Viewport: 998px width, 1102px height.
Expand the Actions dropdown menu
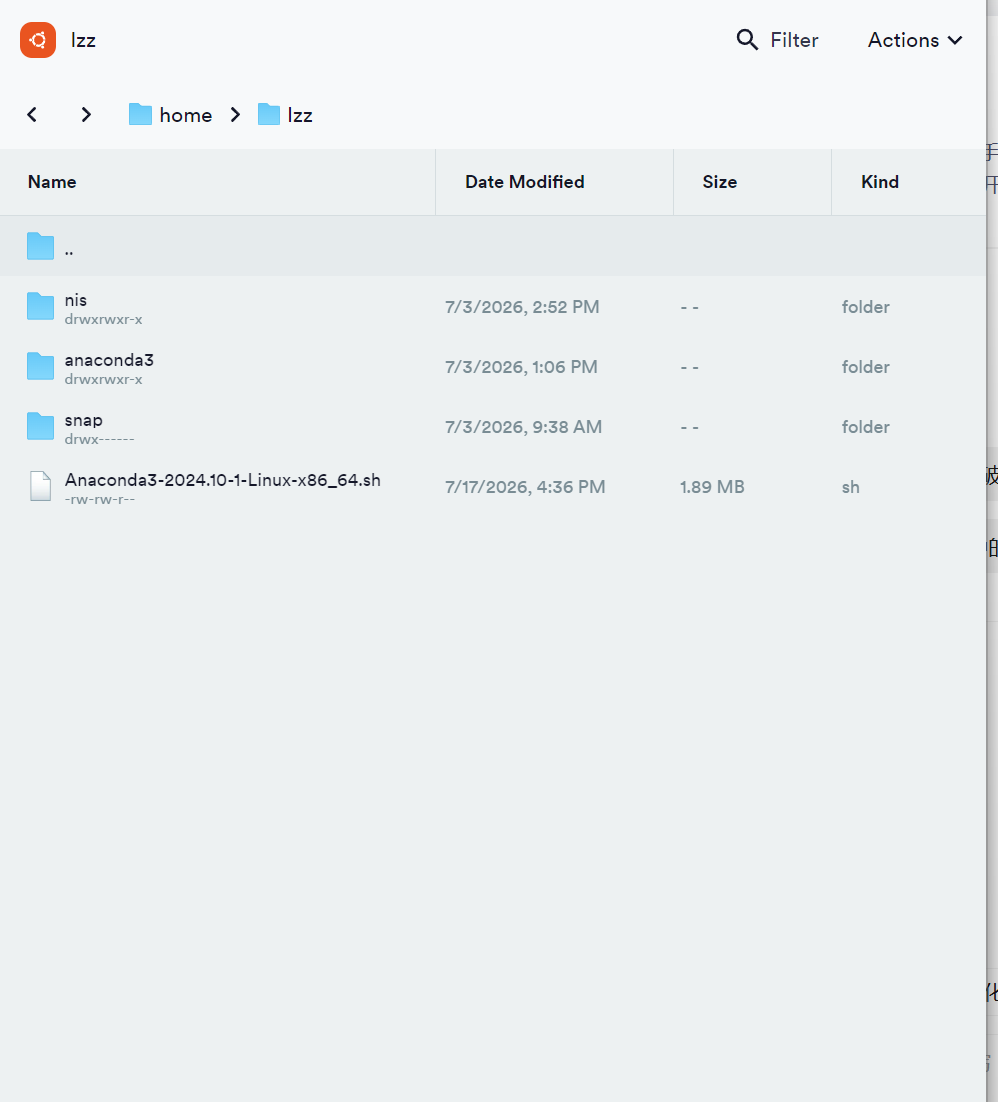pyautogui.click(x=915, y=40)
